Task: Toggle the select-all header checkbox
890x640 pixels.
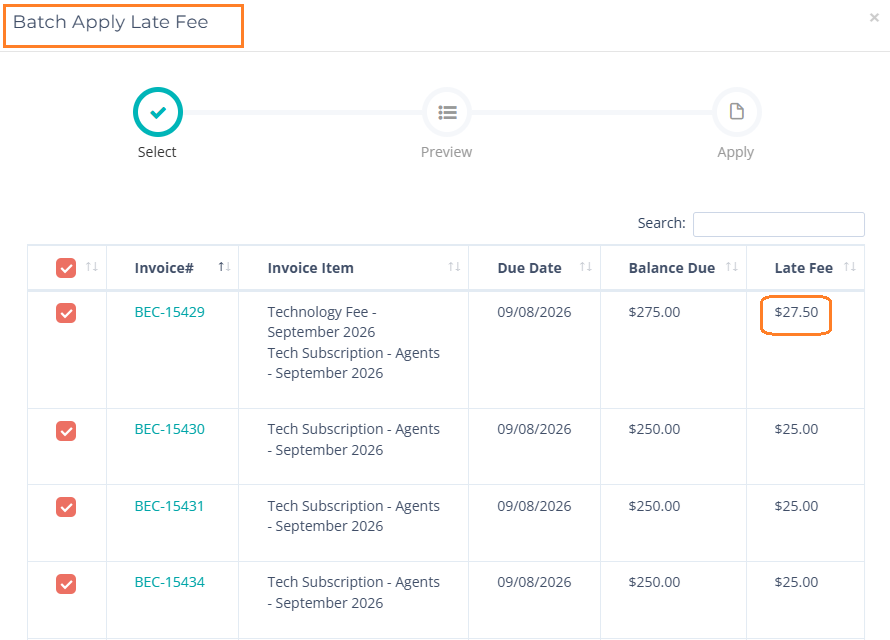Action: tap(66, 268)
